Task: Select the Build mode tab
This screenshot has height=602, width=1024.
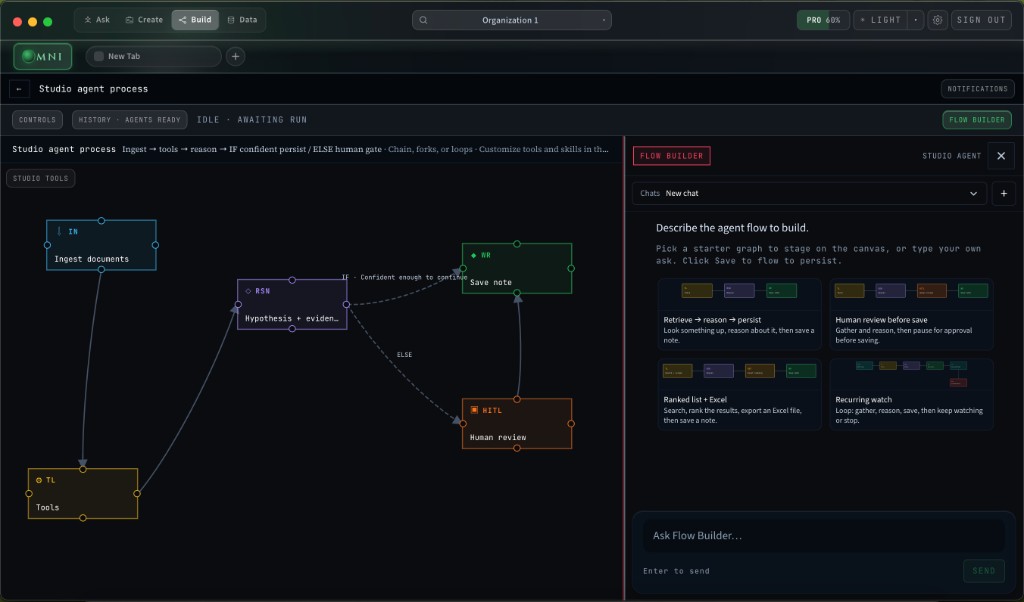Action: 195,20
